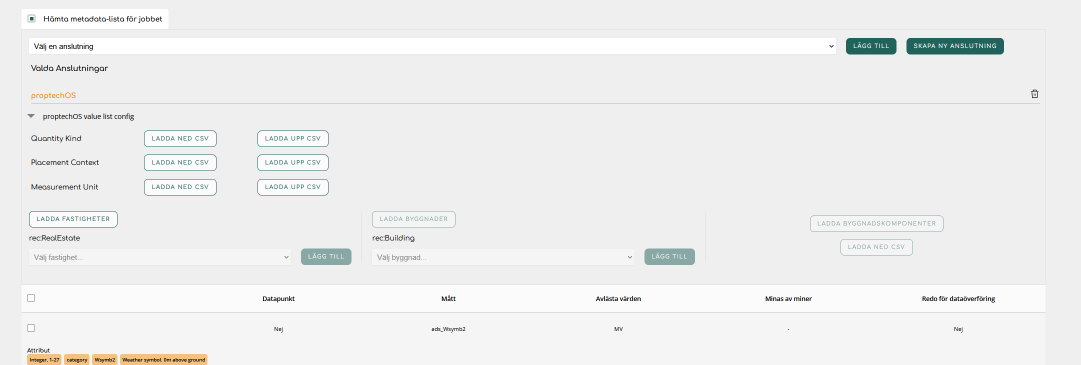Viewport: 1081px width, 365px height.
Task: Download the Quantity Kind CSV
Action: click(180, 138)
